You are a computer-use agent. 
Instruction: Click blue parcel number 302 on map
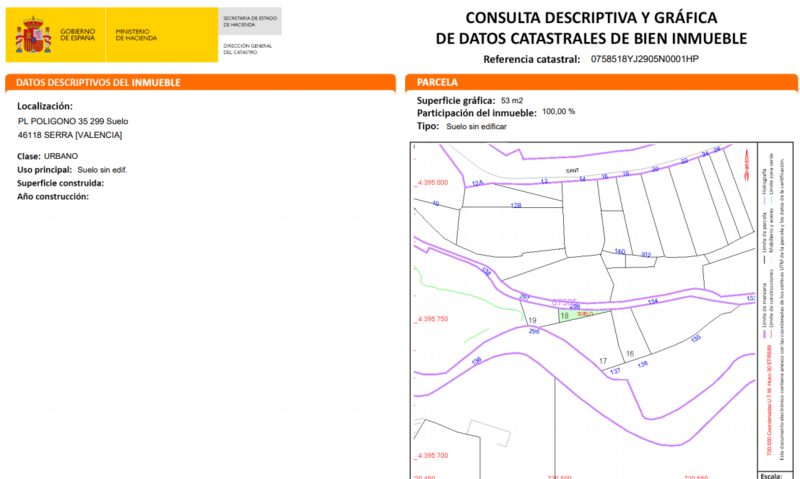(x=646, y=255)
